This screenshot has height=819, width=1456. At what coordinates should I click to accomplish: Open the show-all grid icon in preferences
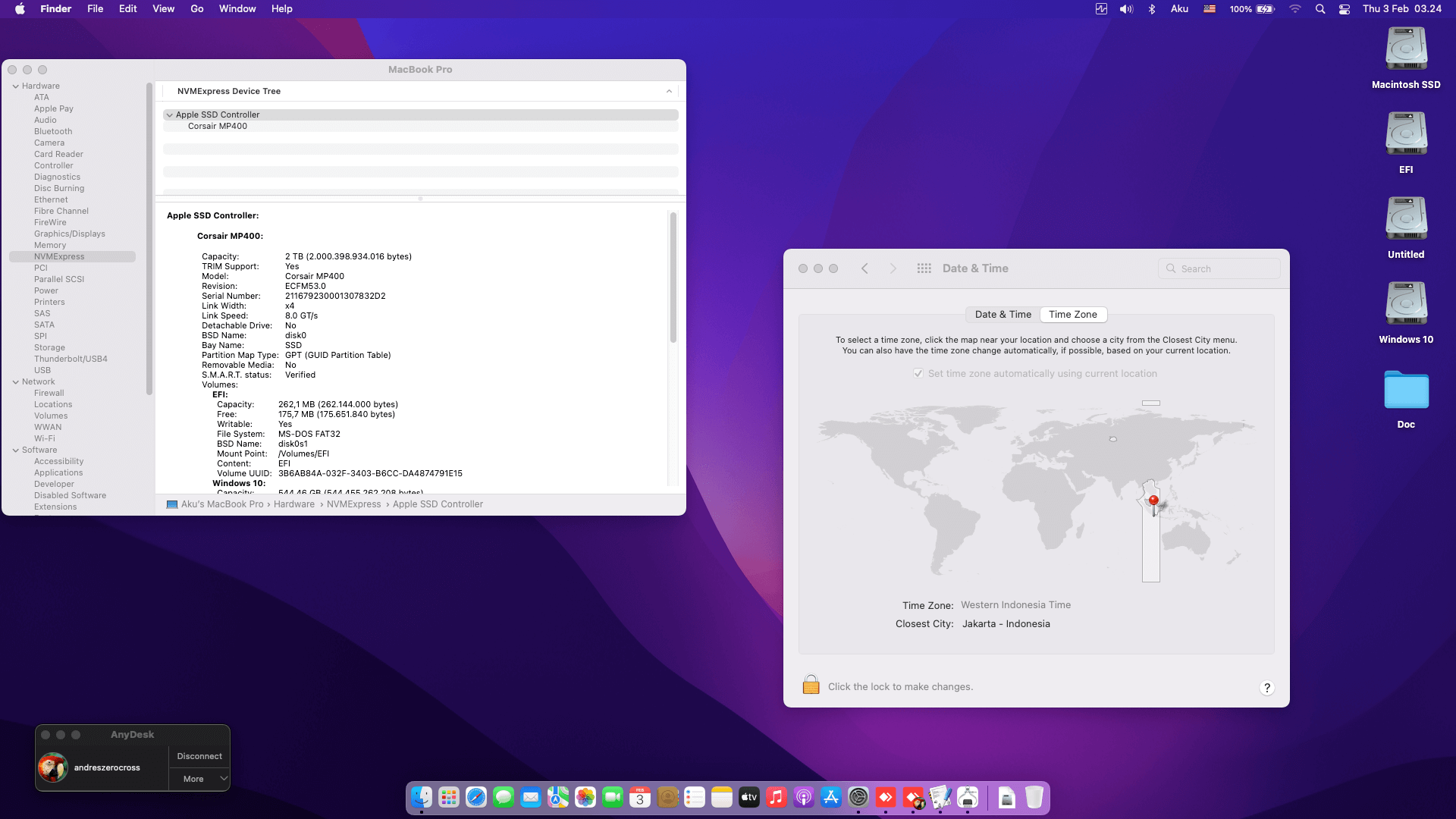click(924, 268)
